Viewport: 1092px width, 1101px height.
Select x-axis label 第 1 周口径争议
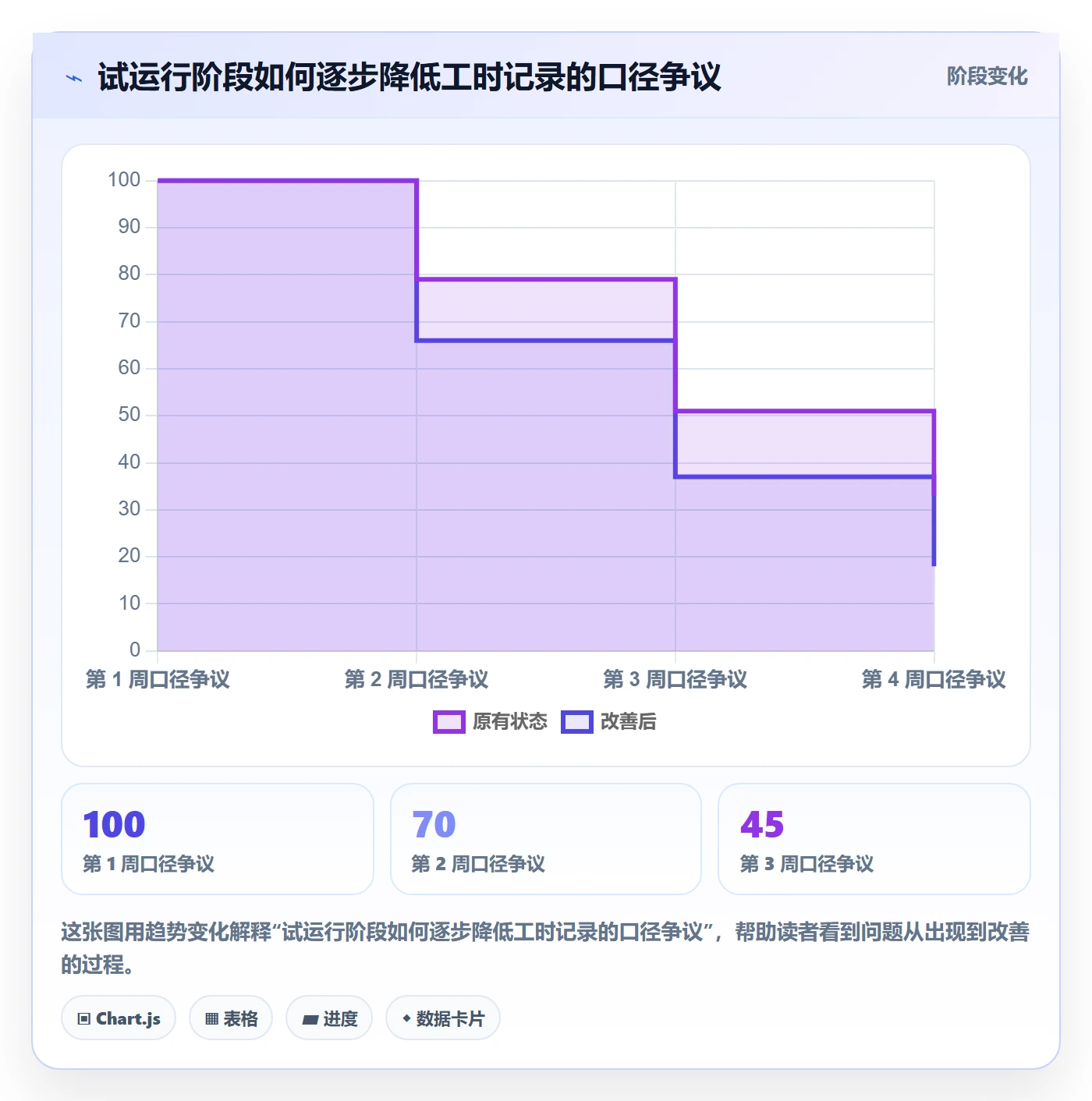(158, 679)
